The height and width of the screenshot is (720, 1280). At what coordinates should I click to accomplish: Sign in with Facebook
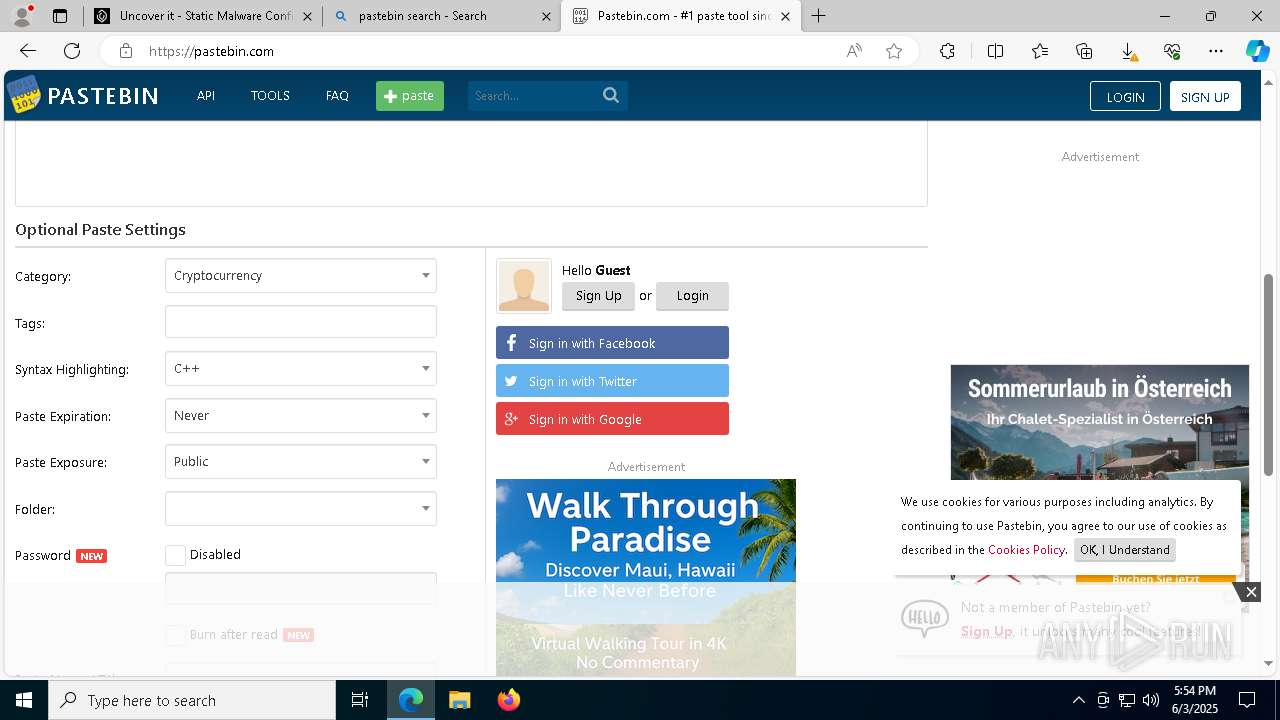click(x=612, y=343)
